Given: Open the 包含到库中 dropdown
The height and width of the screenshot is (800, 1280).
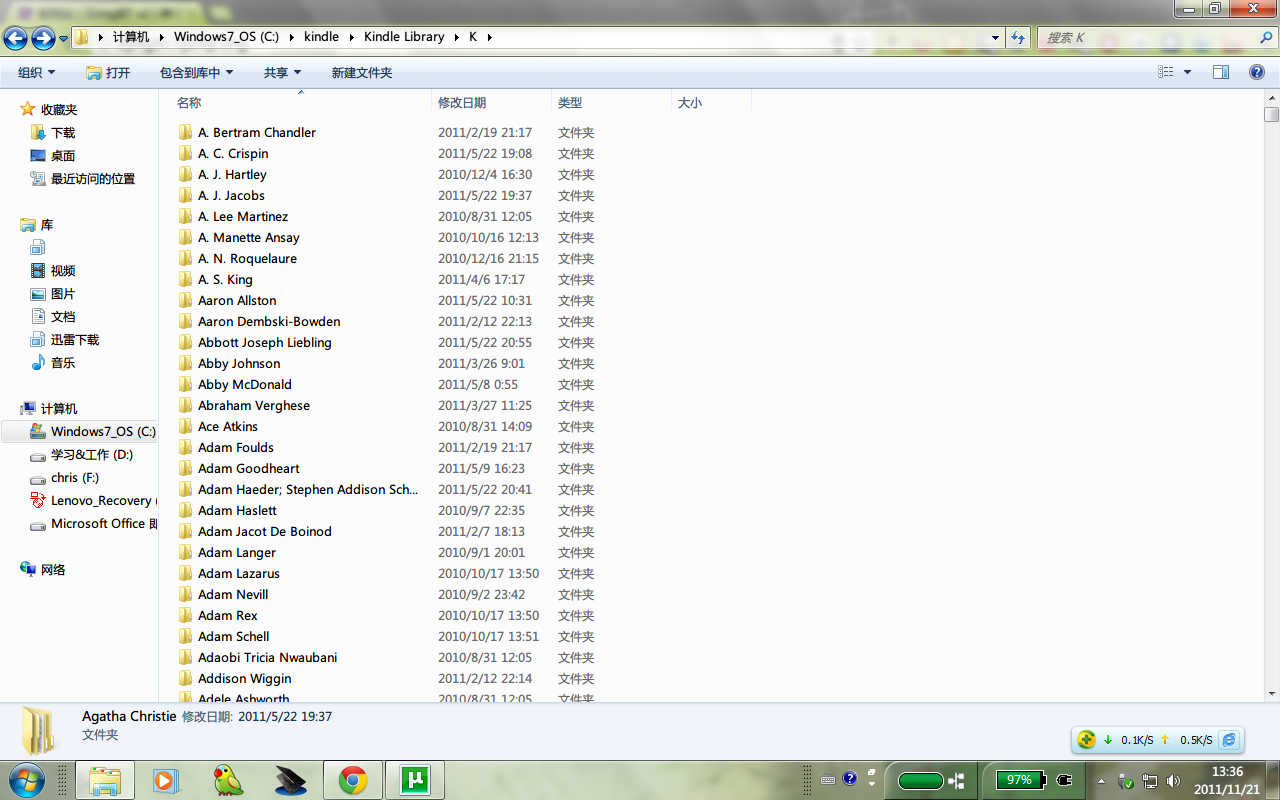Looking at the screenshot, I should pos(196,73).
